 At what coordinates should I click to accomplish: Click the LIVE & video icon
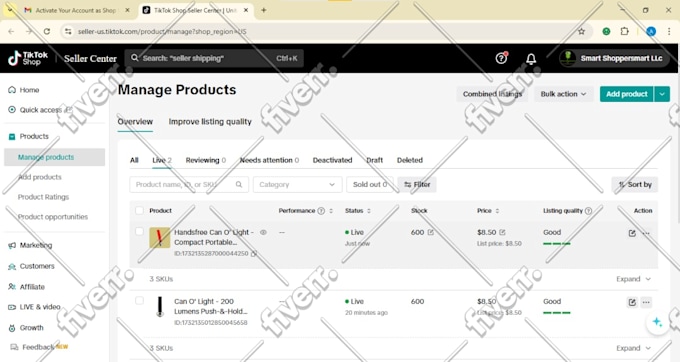point(12,307)
